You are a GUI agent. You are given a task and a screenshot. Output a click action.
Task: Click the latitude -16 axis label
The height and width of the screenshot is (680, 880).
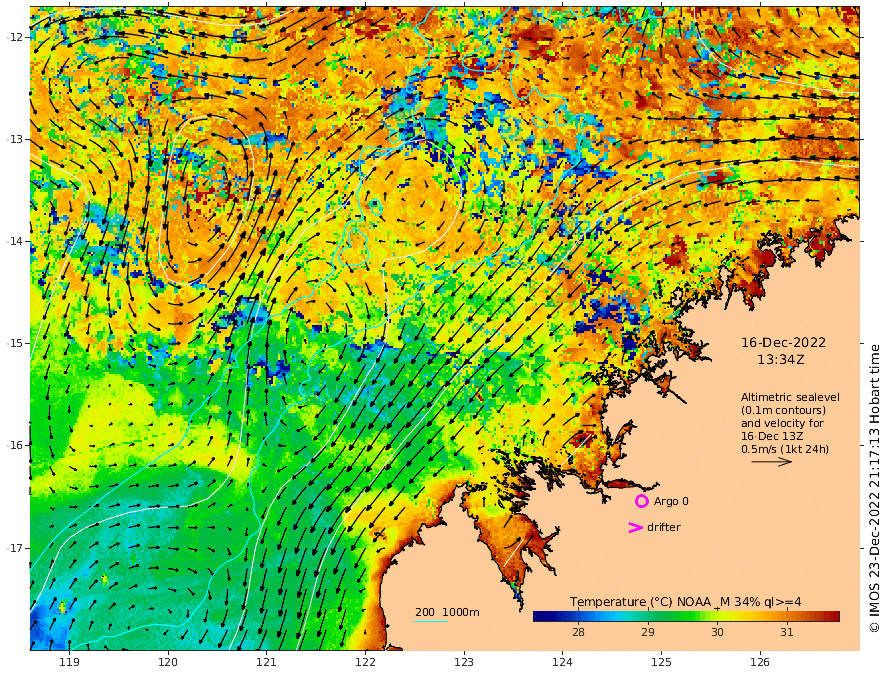click(15, 445)
